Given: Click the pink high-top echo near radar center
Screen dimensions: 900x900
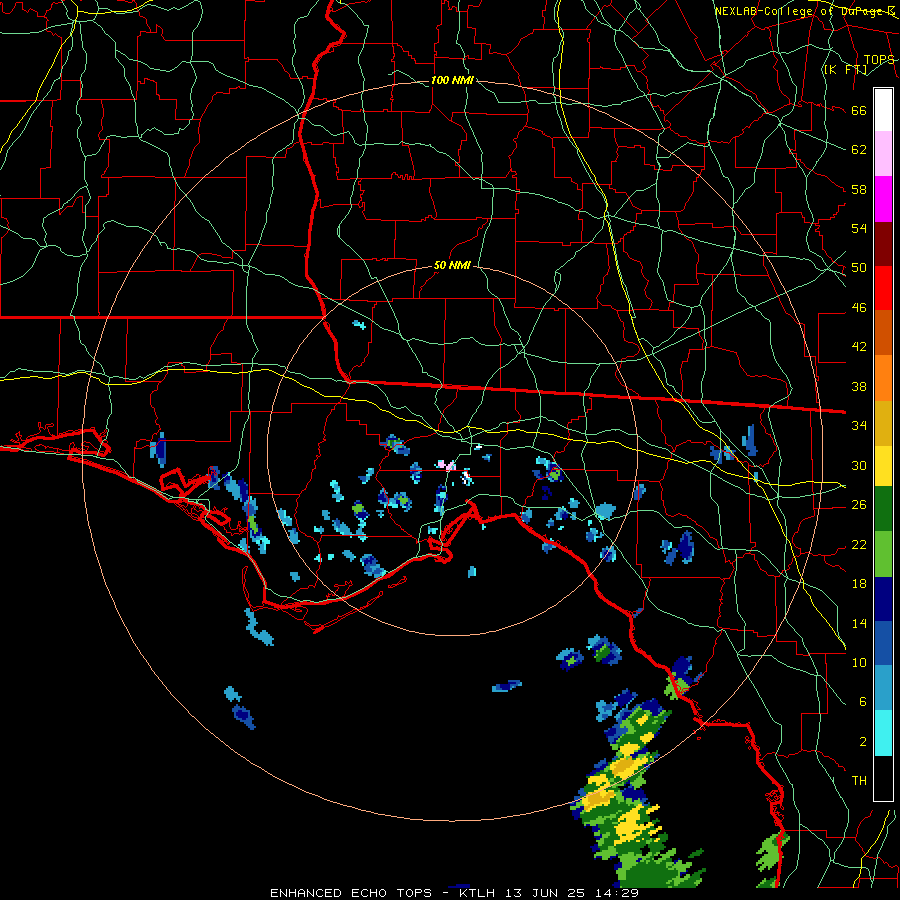Looking at the screenshot, I should tap(447, 465).
